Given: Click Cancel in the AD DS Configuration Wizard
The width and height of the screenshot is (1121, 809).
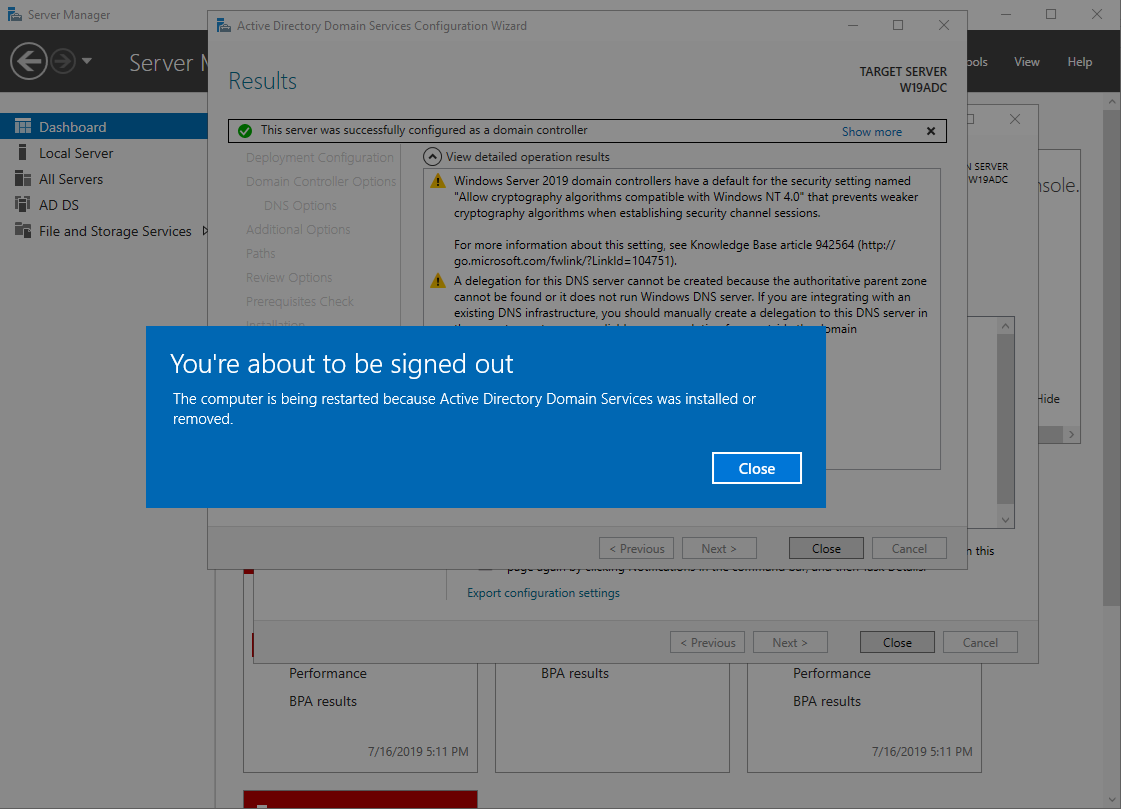Looking at the screenshot, I should (909, 548).
